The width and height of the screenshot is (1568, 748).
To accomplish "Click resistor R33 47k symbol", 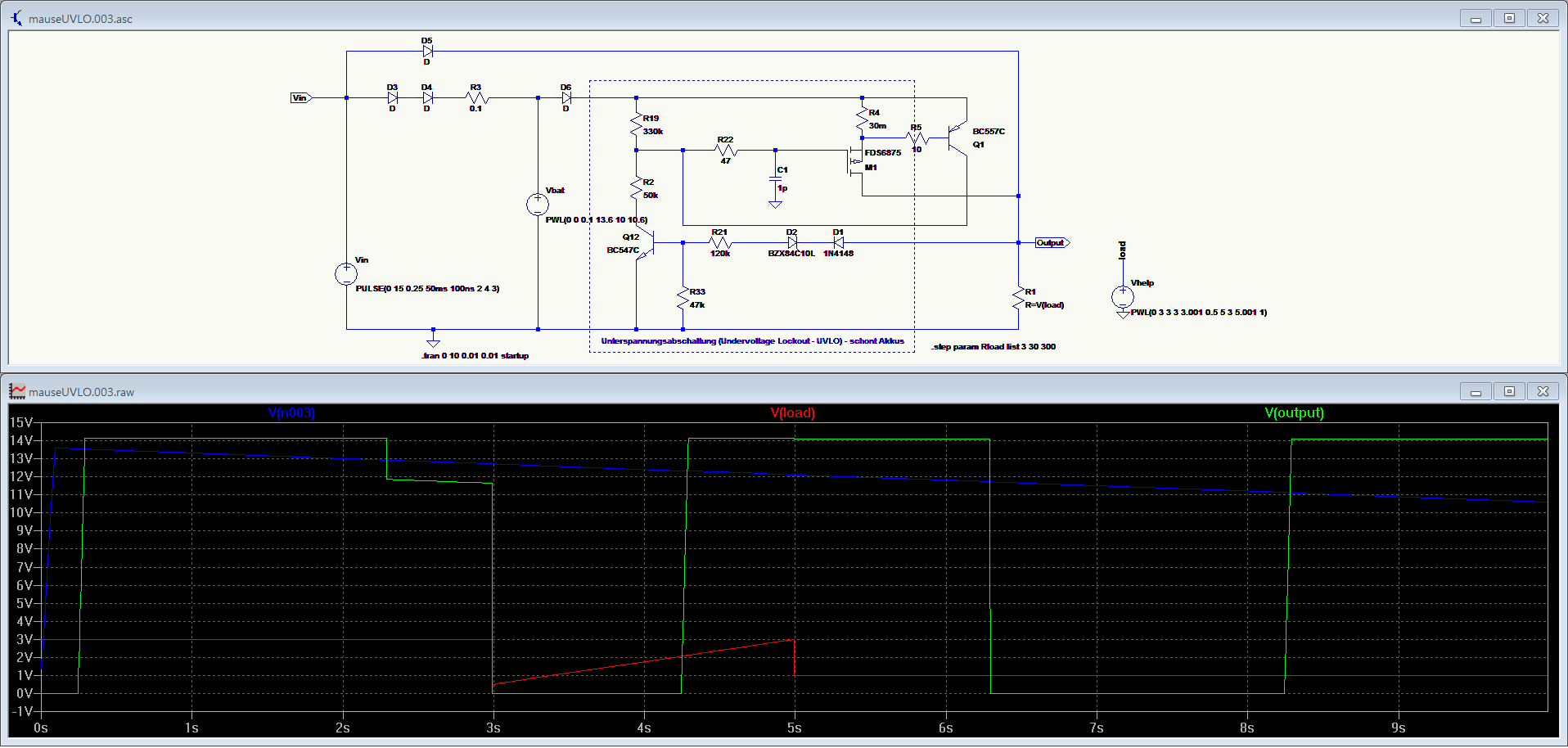I will [x=683, y=298].
